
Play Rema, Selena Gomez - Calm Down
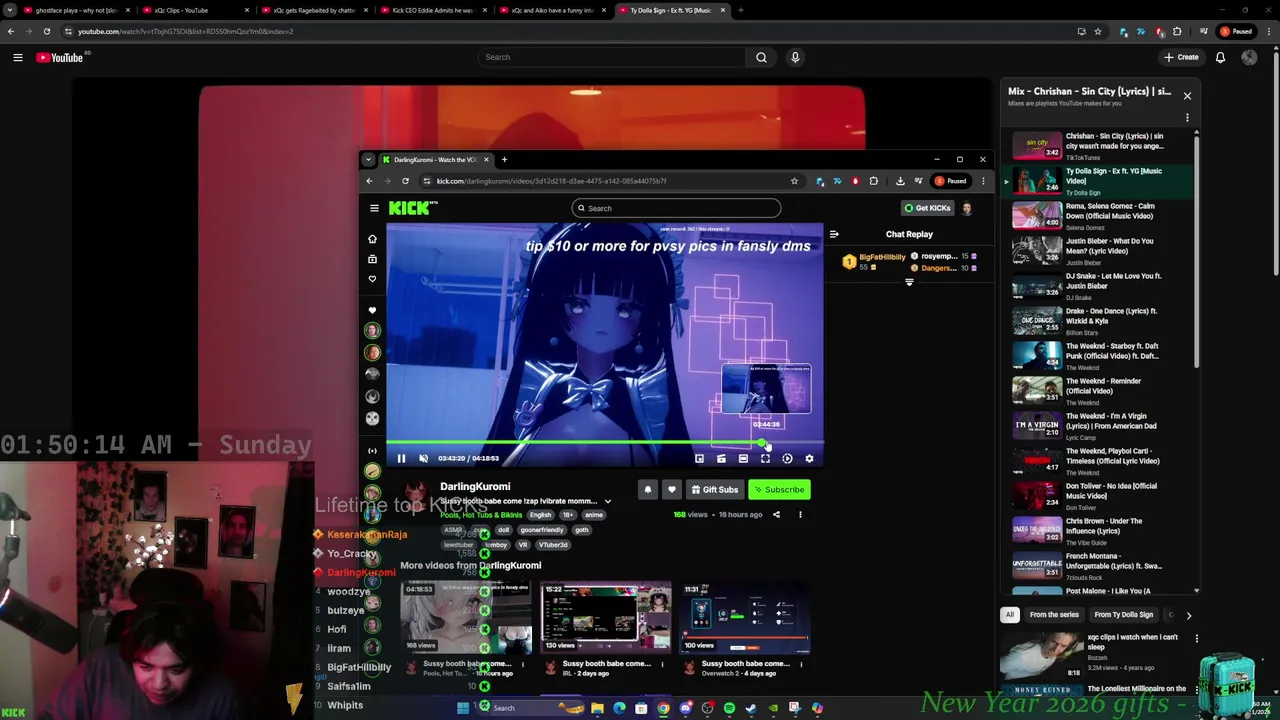(1098, 215)
